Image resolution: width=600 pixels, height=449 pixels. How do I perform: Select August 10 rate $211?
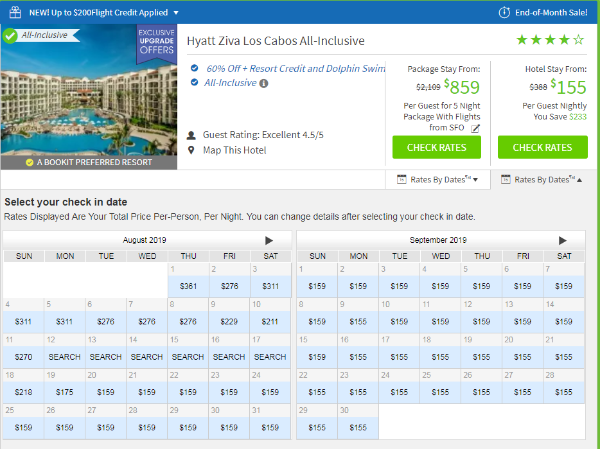pyautogui.click(x=270, y=322)
